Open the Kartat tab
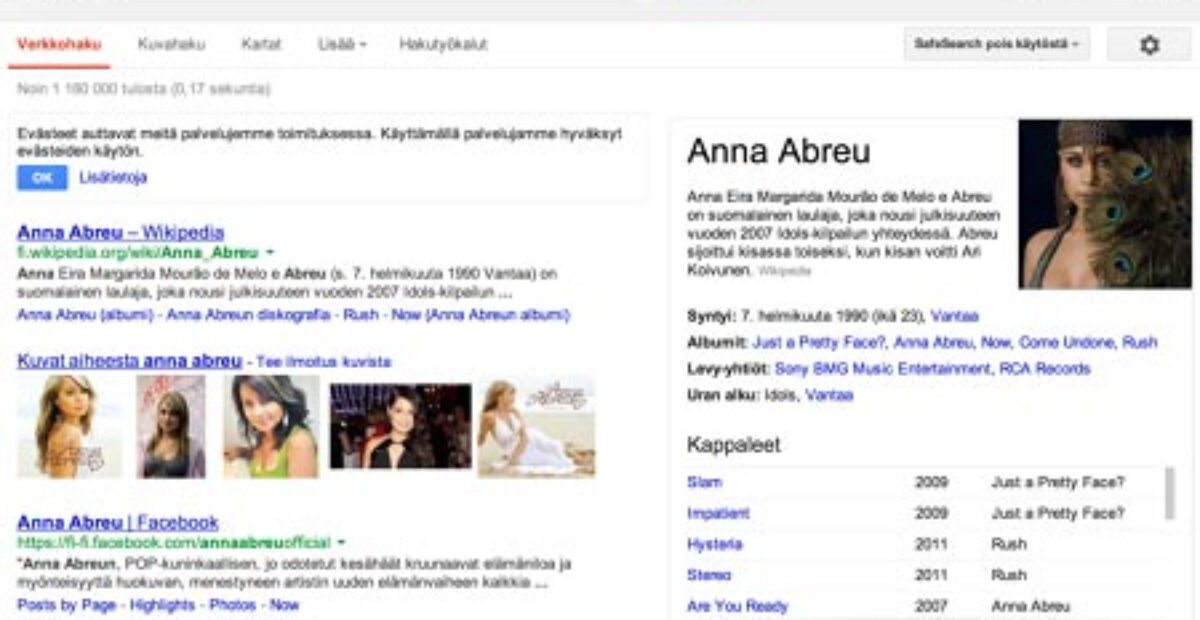Image resolution: width=1200 pixels, height=620 pixels. tap(261, 45)
